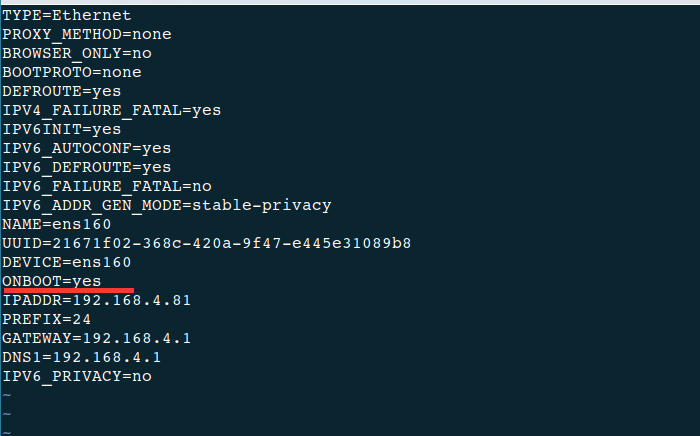
Task: Place cursor on IPV4_FAILURE_FATAL=yes line
Action: pyautogui.click(x=111, y=110)
